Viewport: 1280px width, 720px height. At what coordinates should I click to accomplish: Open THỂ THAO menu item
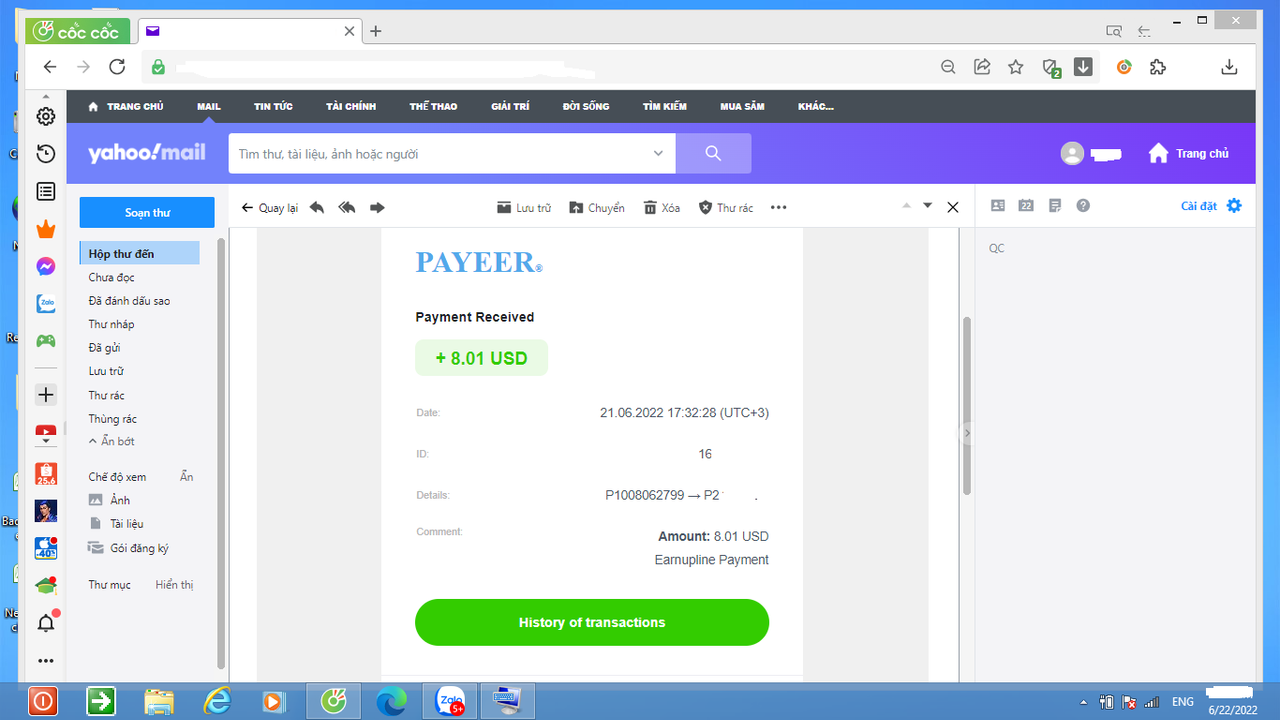(433, 106)
